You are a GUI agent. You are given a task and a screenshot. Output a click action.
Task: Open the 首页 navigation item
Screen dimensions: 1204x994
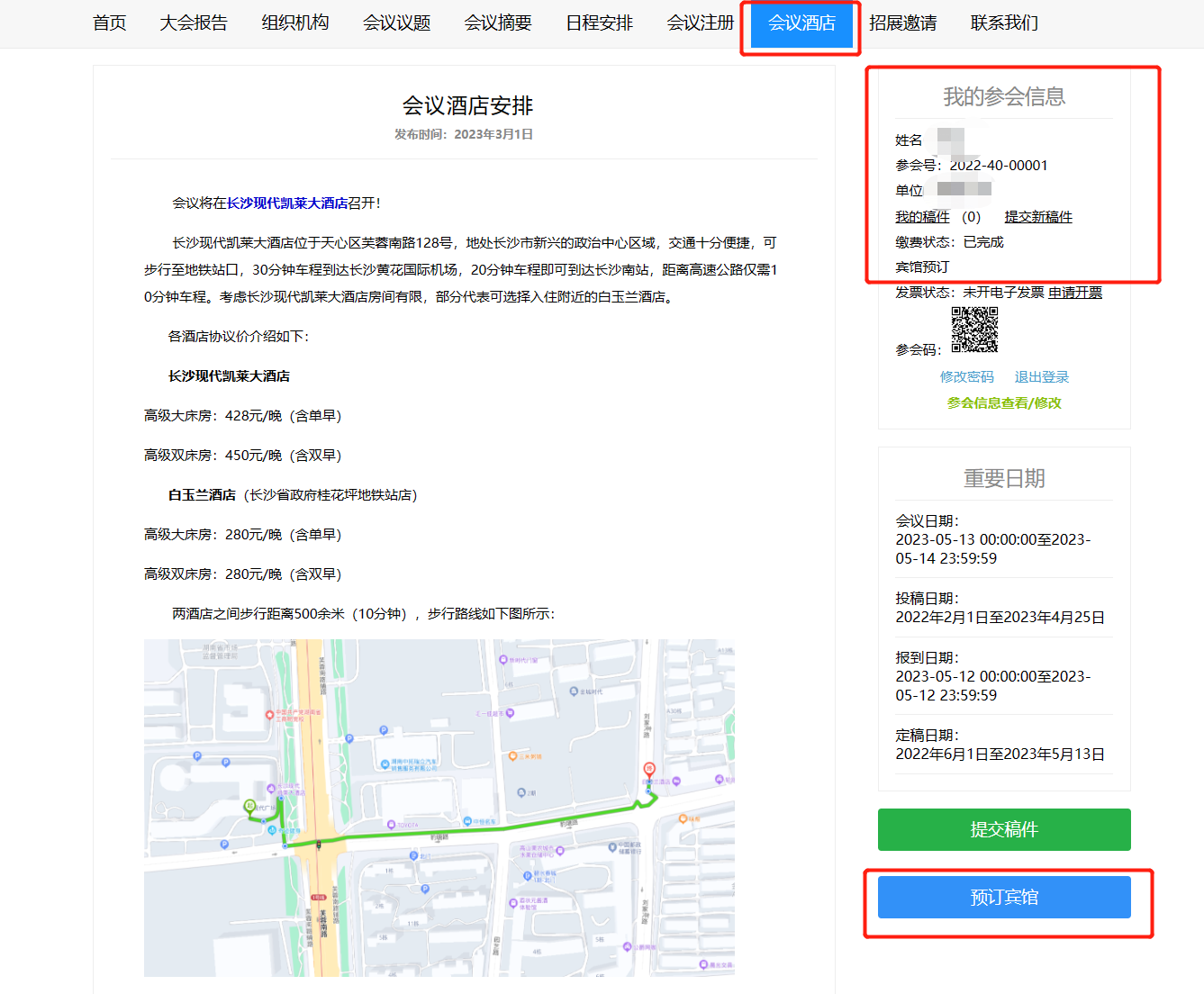110,23
